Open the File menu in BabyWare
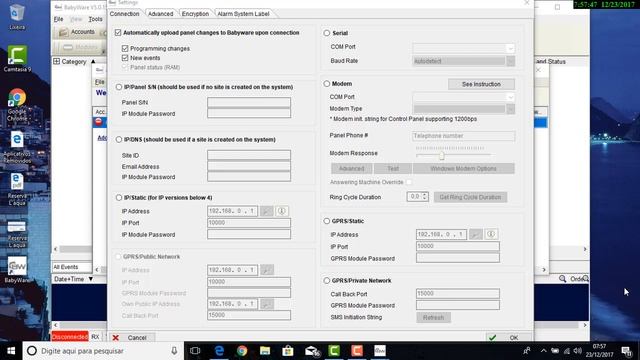Screen dimensions: 640x360 [x=58, y=19]
